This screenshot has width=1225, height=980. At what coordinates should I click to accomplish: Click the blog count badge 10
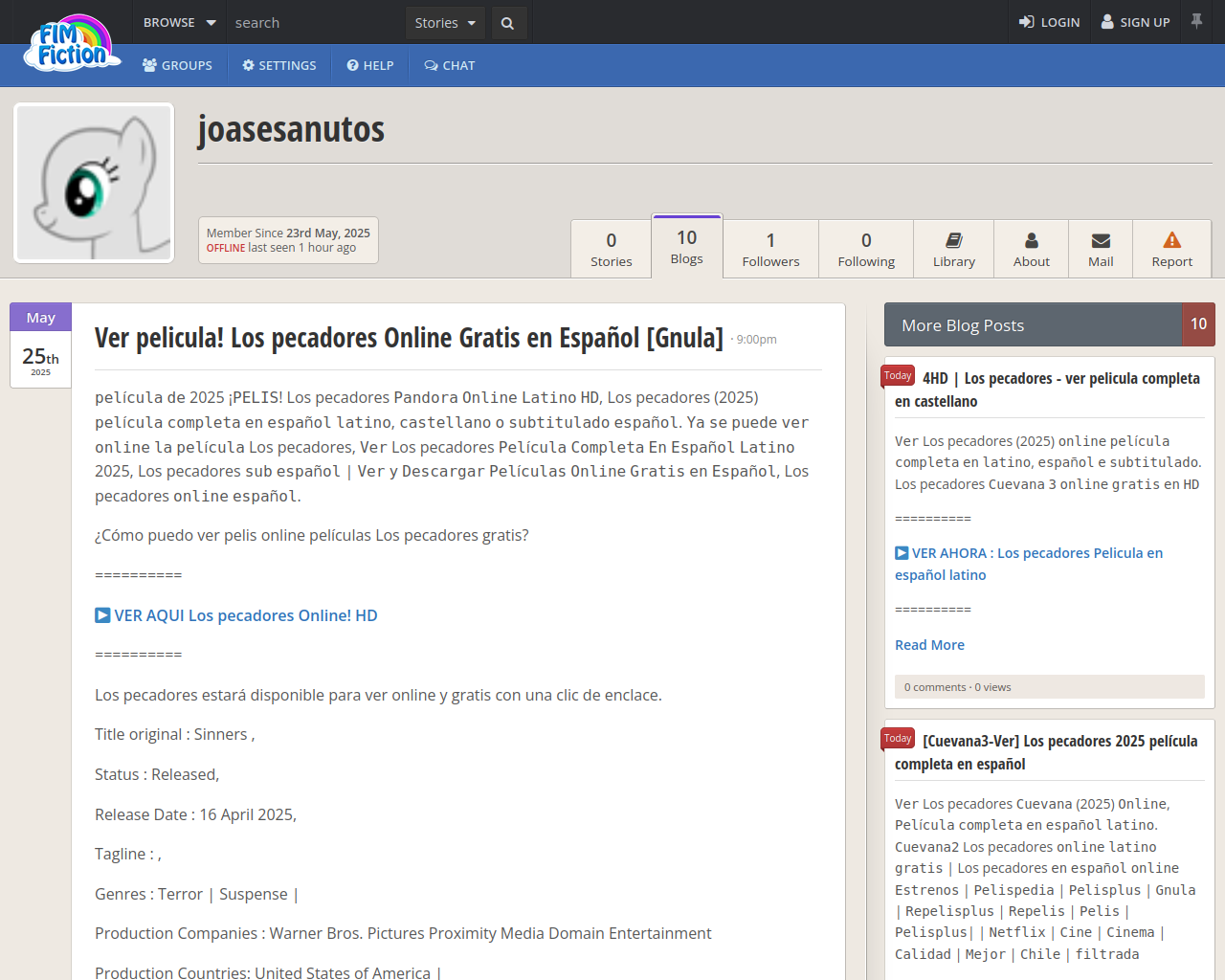pyautogui.click(x=1199, y=324)
